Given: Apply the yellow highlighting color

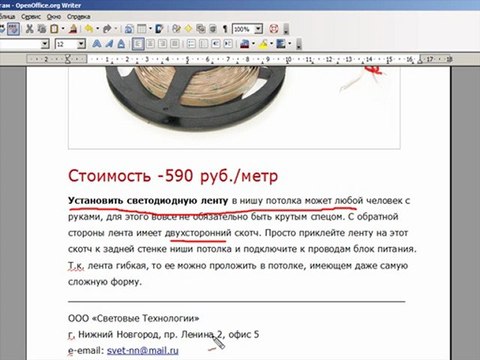Looking at the screenshot, I should click(263, 44).
